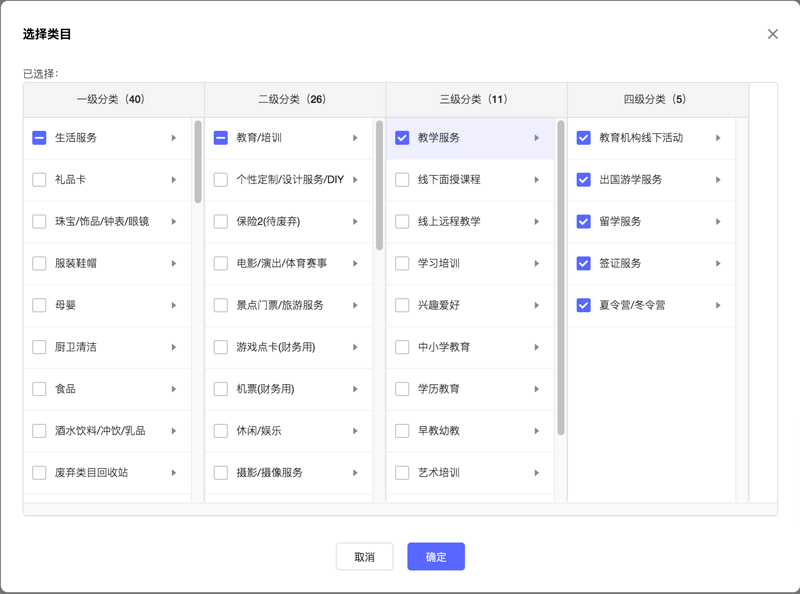Image resolution: width=800 pixels, height=594 pixels.
Task: Uncheck the 留学服务 checkbox
Action: [x=582, y=223]
